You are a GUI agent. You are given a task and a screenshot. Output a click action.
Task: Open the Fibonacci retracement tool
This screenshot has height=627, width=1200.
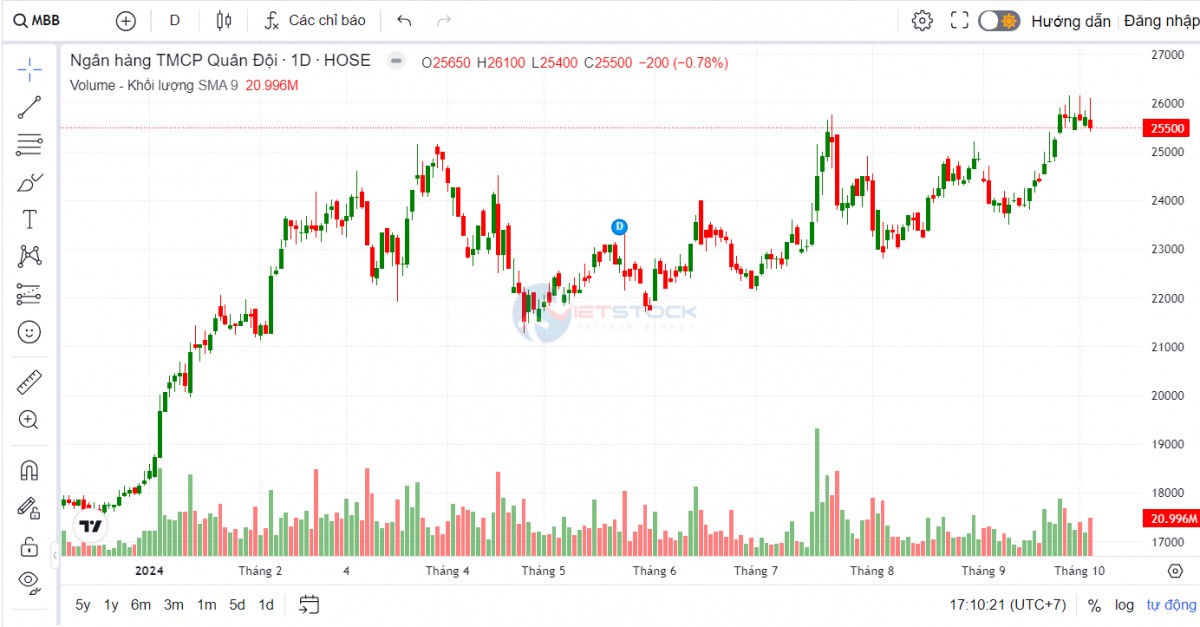pos(30,145)
